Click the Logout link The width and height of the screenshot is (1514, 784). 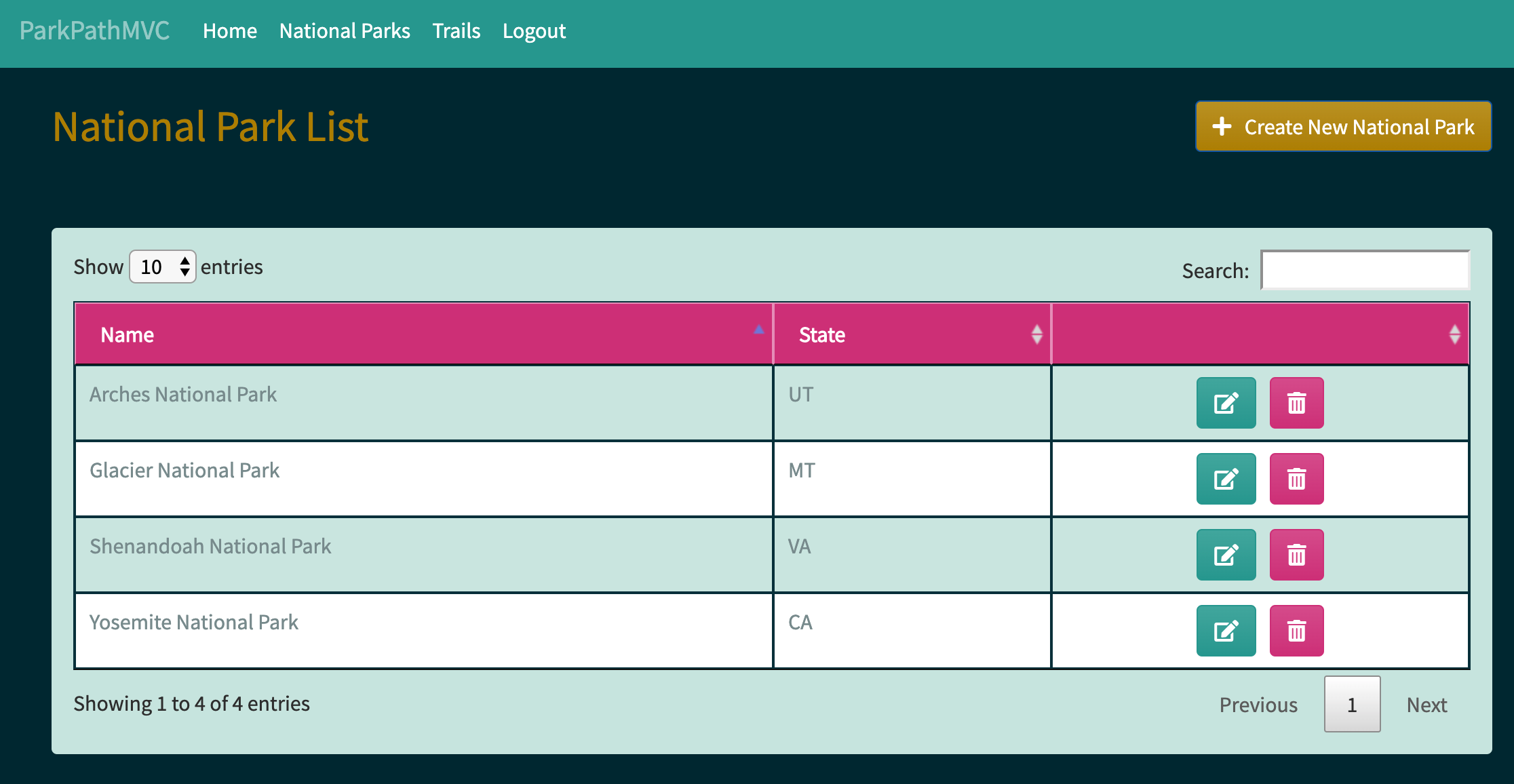point(534,31)
